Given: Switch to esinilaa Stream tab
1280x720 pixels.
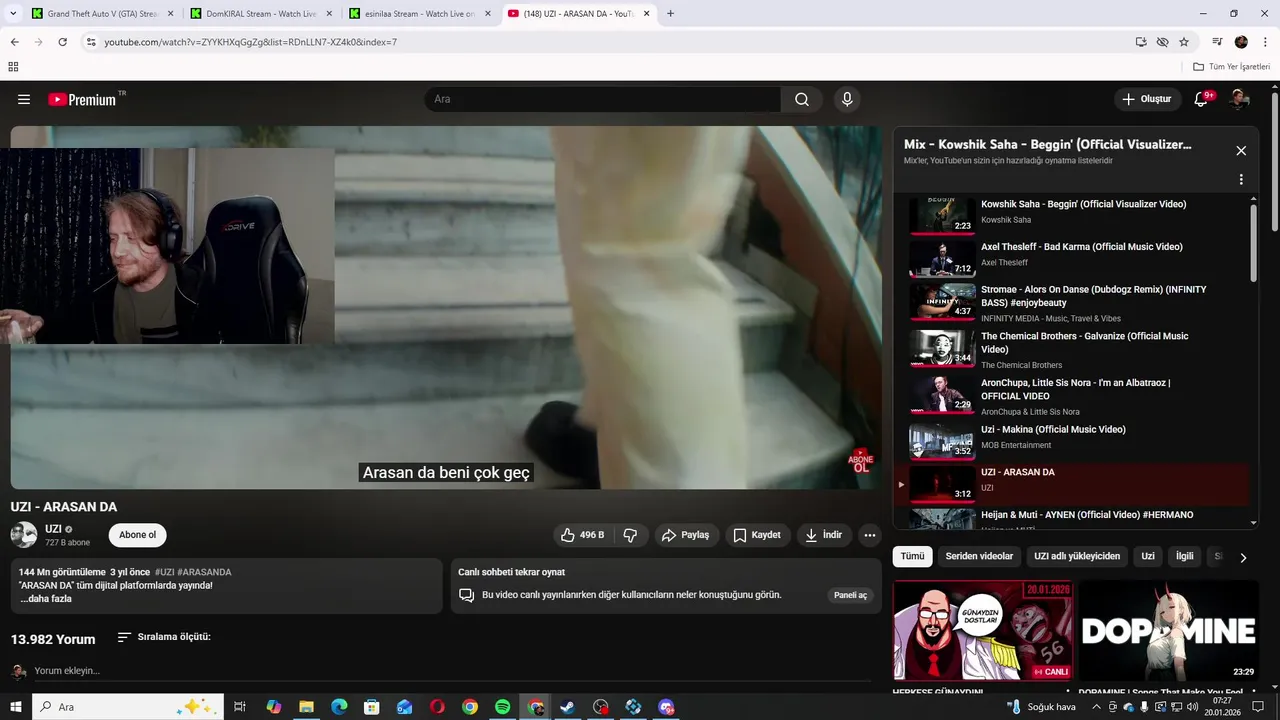Looking at the screenshot, I should click(418, 14).
